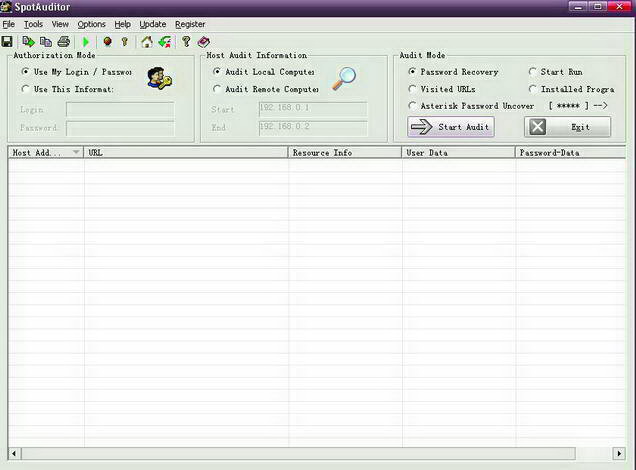Click horizontal scrollbar right arrow
The width and height of the screenshot is (636, 470).
[x=619, y=453]
